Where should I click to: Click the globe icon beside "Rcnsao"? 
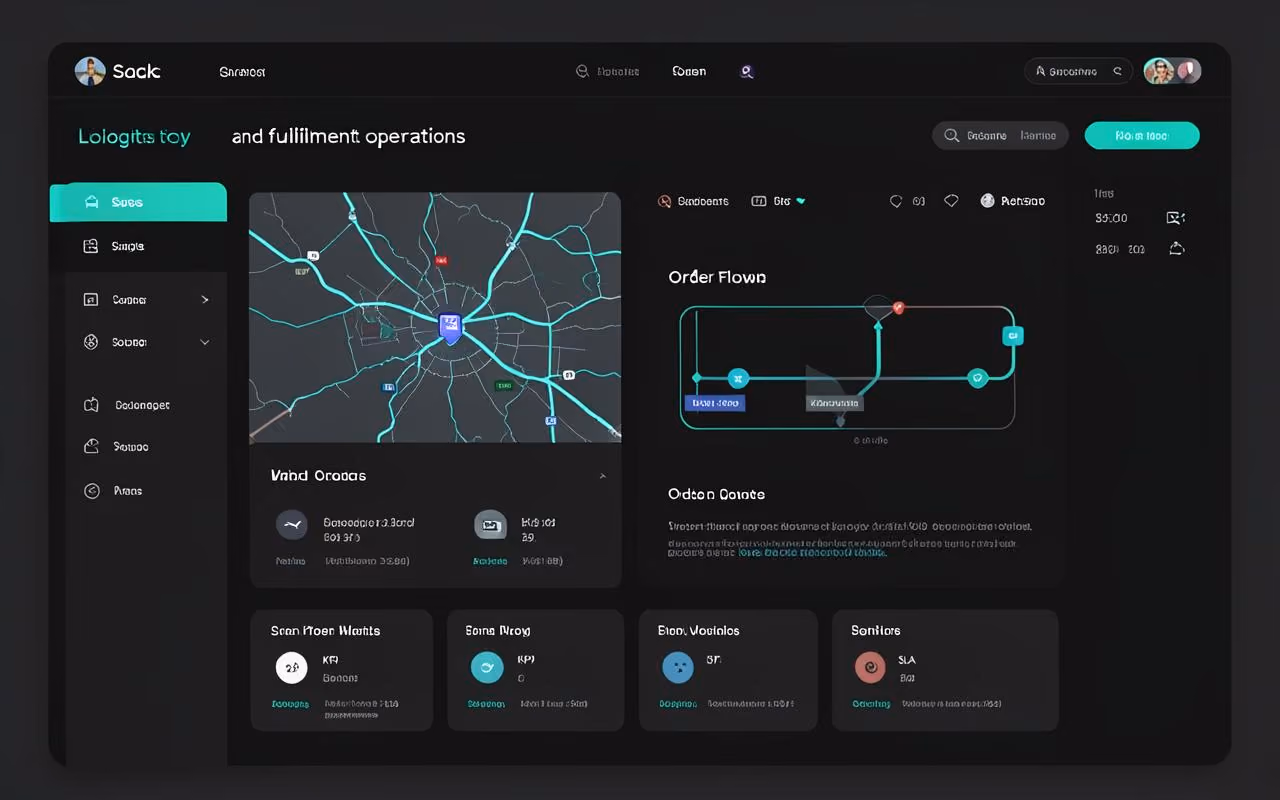(x=988, y=201)
